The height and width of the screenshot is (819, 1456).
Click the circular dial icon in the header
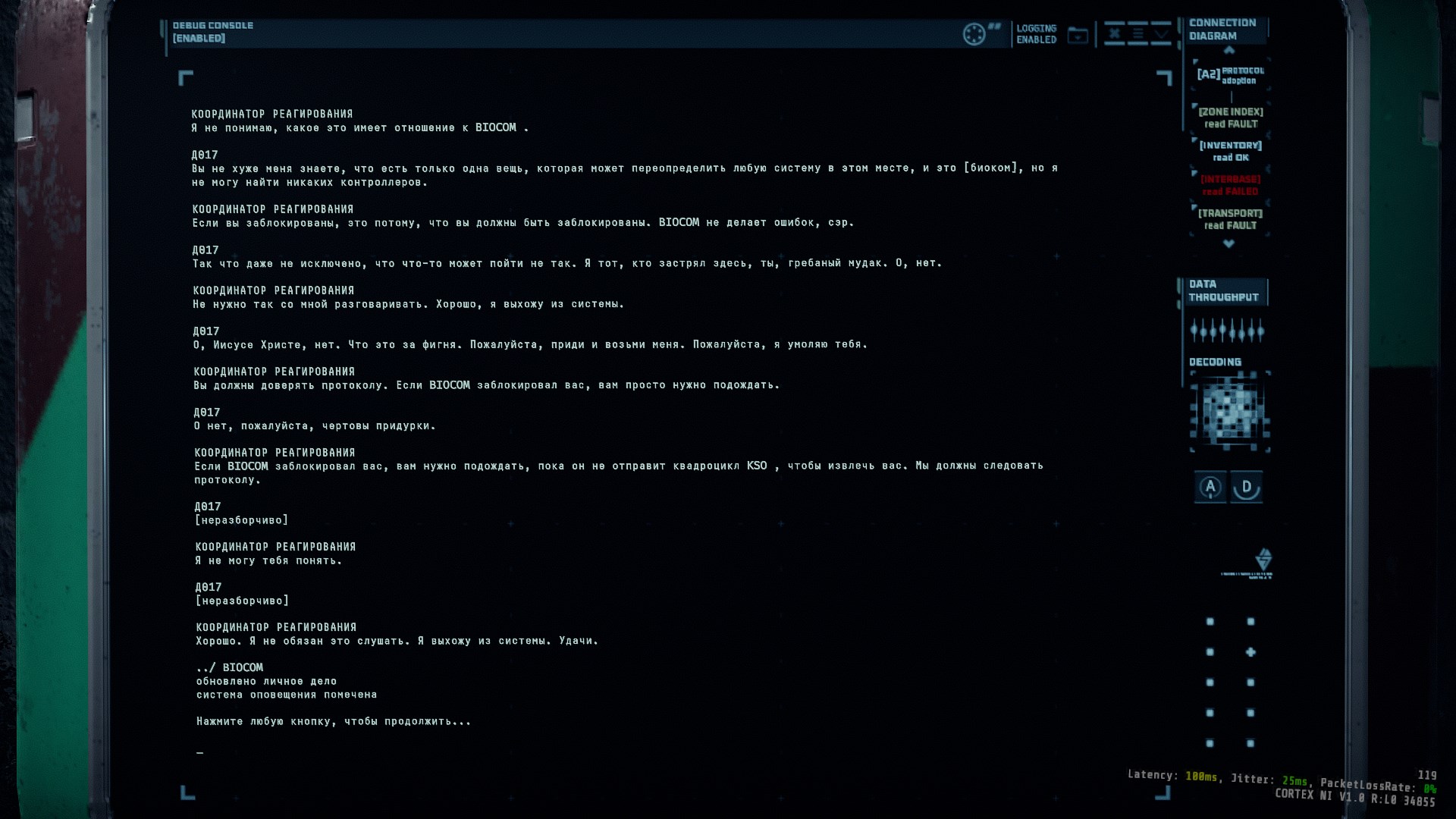click(x=974, y=34)
